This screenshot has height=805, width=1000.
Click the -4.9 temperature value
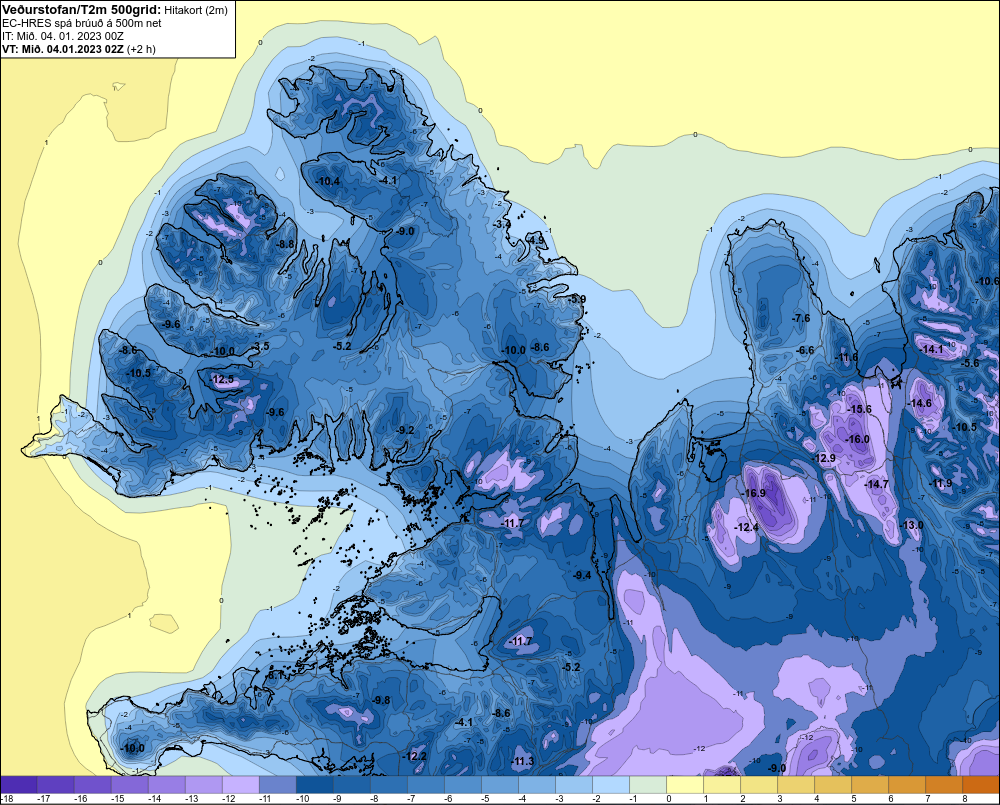pos(536,240)
